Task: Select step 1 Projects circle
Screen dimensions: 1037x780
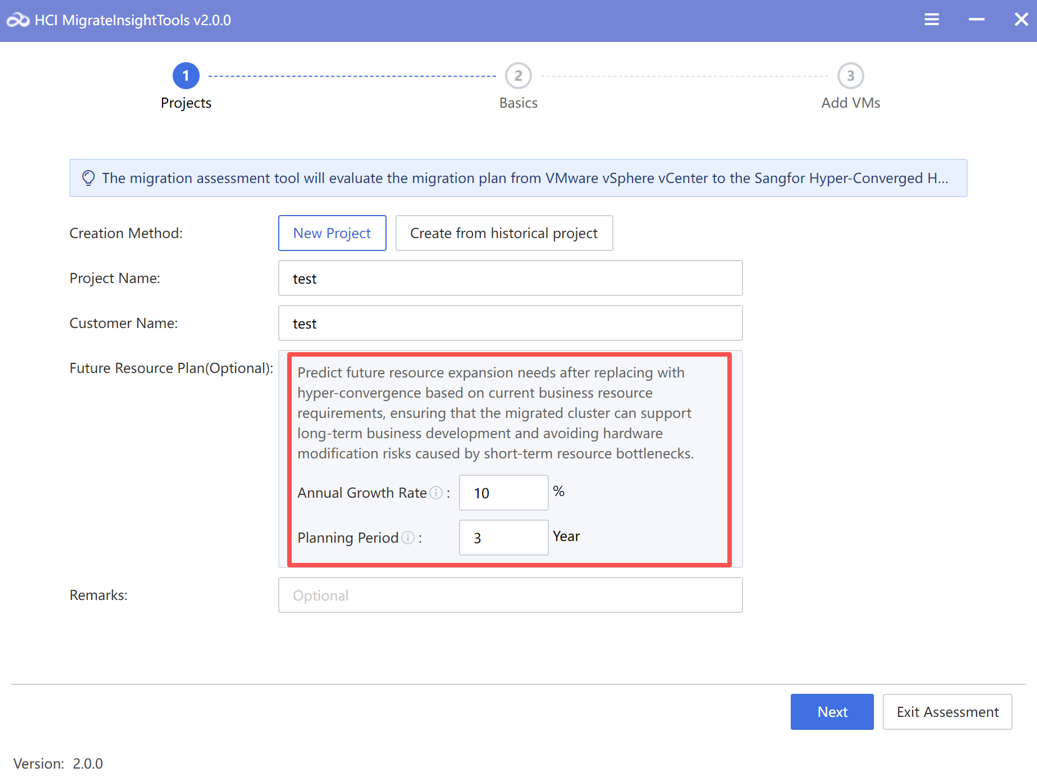Action: (186, 76)
